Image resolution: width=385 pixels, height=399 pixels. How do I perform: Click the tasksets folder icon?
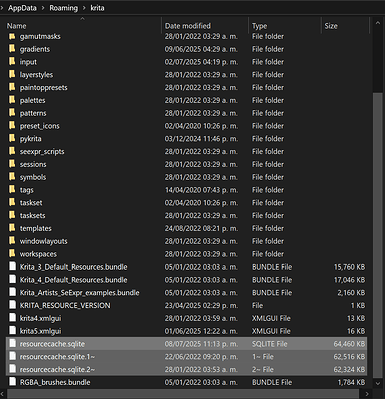point(12,215)
